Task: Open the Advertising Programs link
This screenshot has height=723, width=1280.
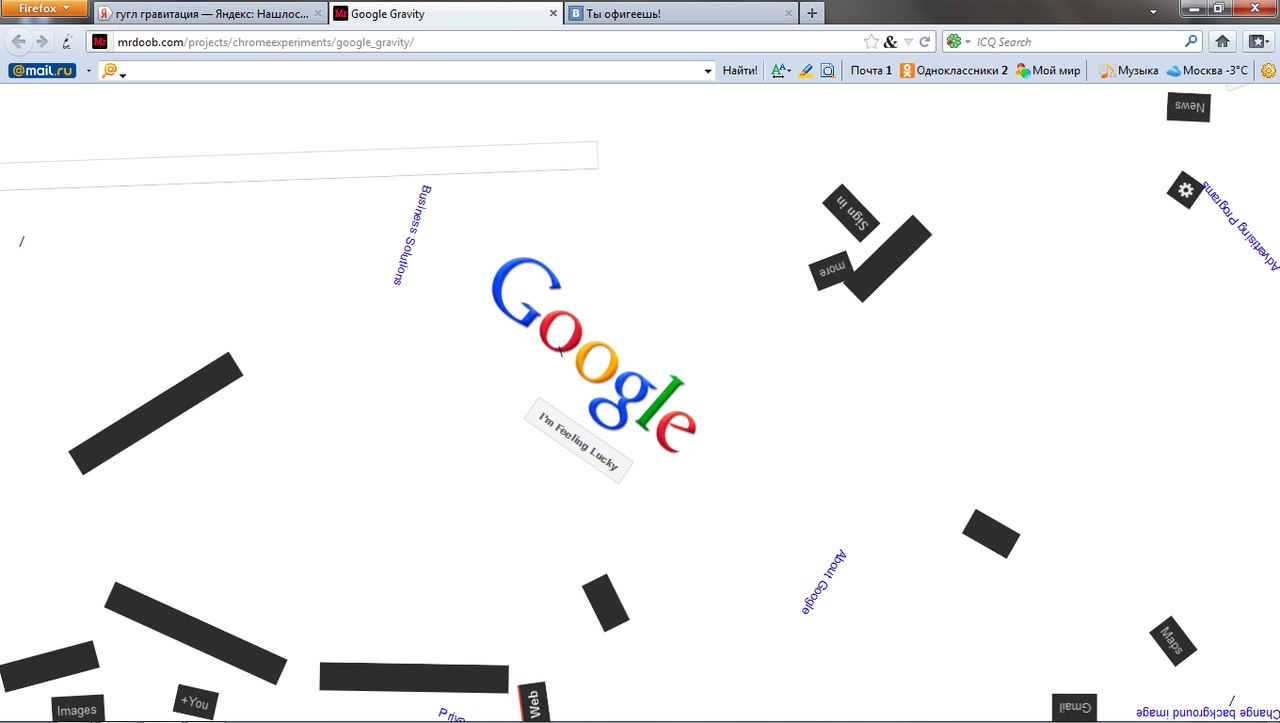Action: point(1241,225)
